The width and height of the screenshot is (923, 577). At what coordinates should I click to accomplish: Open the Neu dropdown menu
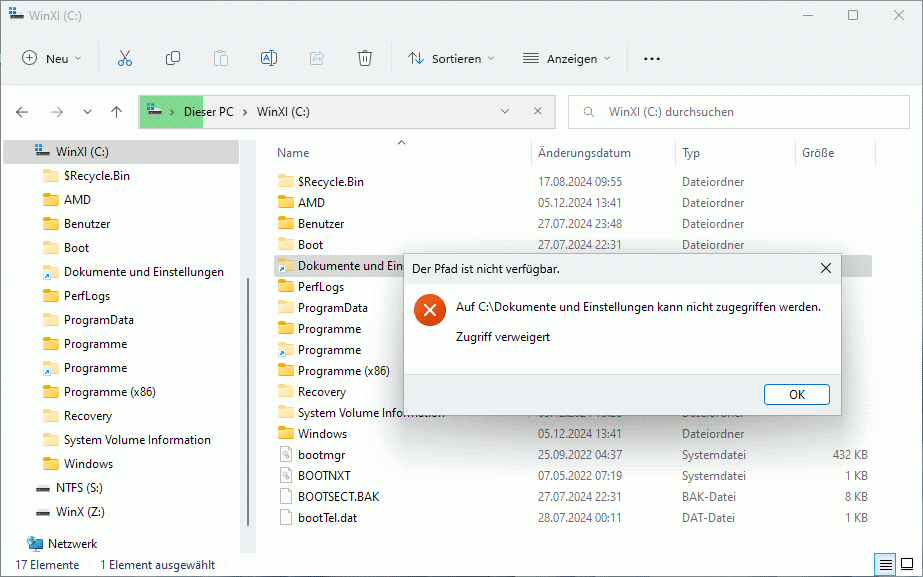[x=51, y=58]
